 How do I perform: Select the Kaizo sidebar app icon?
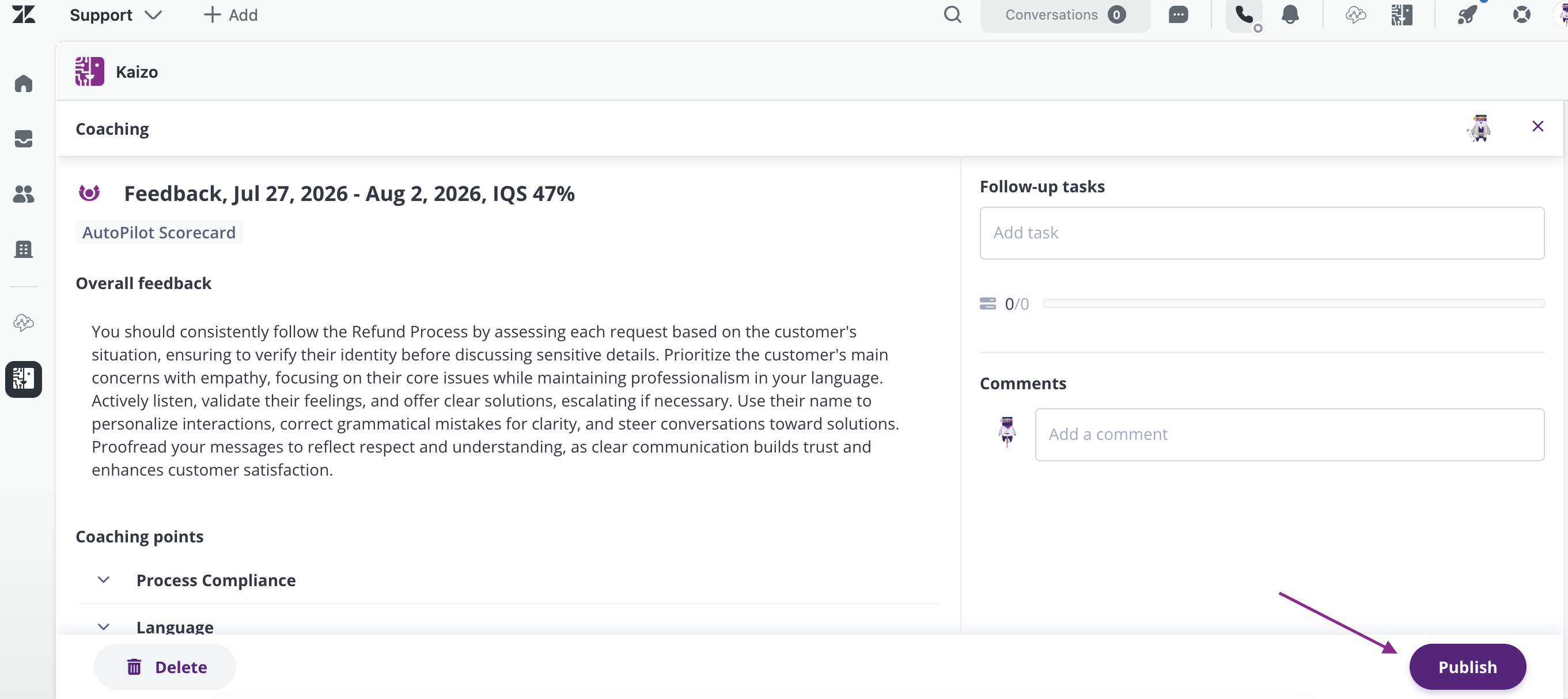24,379
